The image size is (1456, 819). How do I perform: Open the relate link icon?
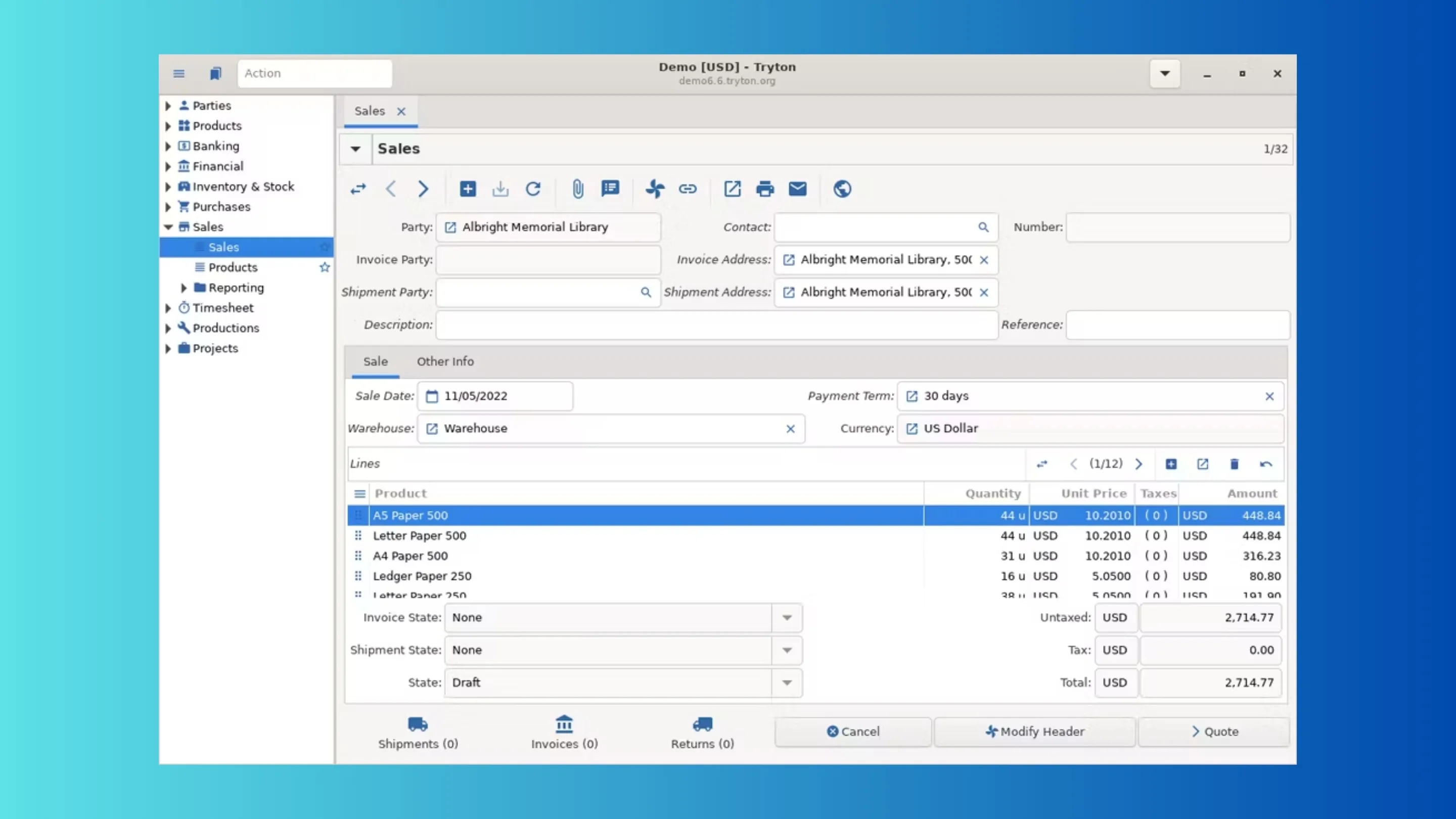click(688, 189)
